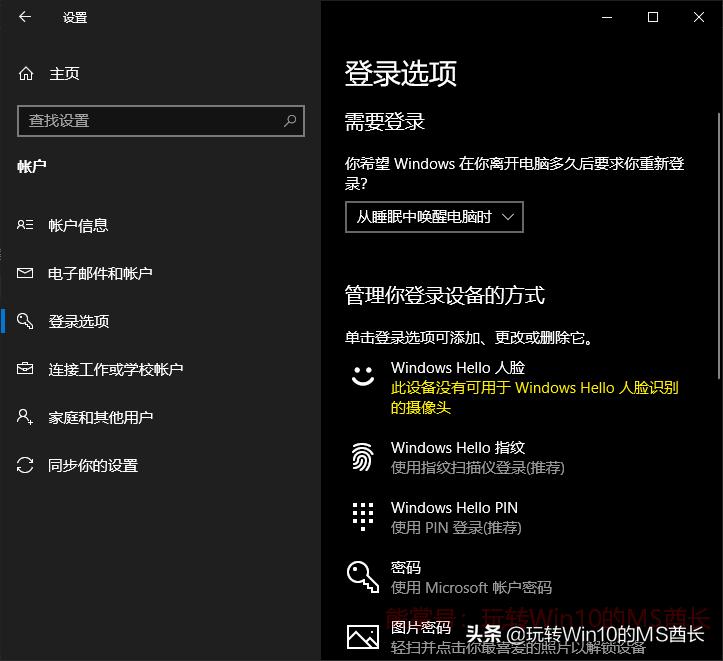The width and height of the screenshot is (723, 661).
Task: Click the person-plus icon for 家庭和其他用户
Action: [x=25, y=417]
